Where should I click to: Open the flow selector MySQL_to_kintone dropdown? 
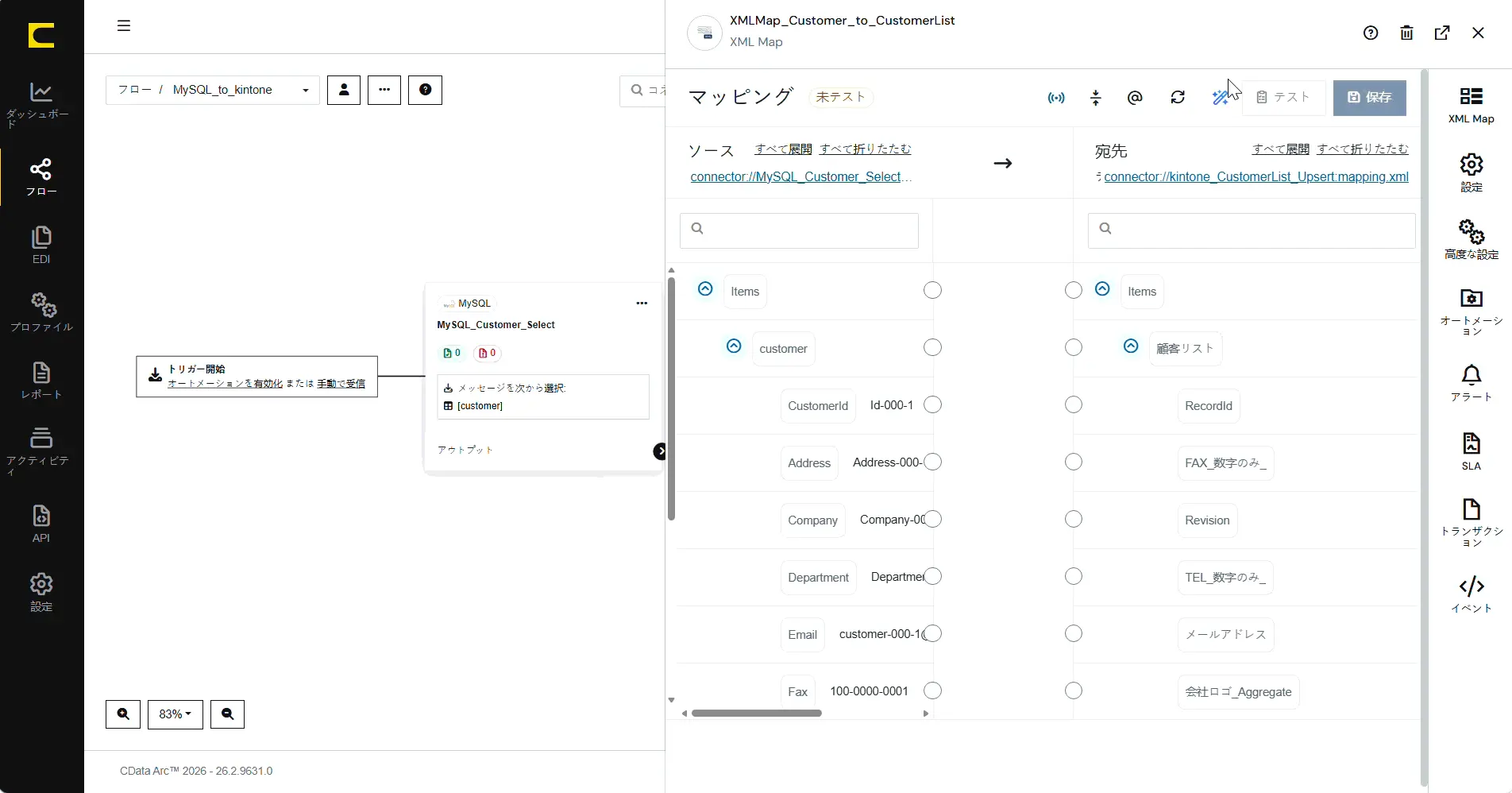point(213,90)
